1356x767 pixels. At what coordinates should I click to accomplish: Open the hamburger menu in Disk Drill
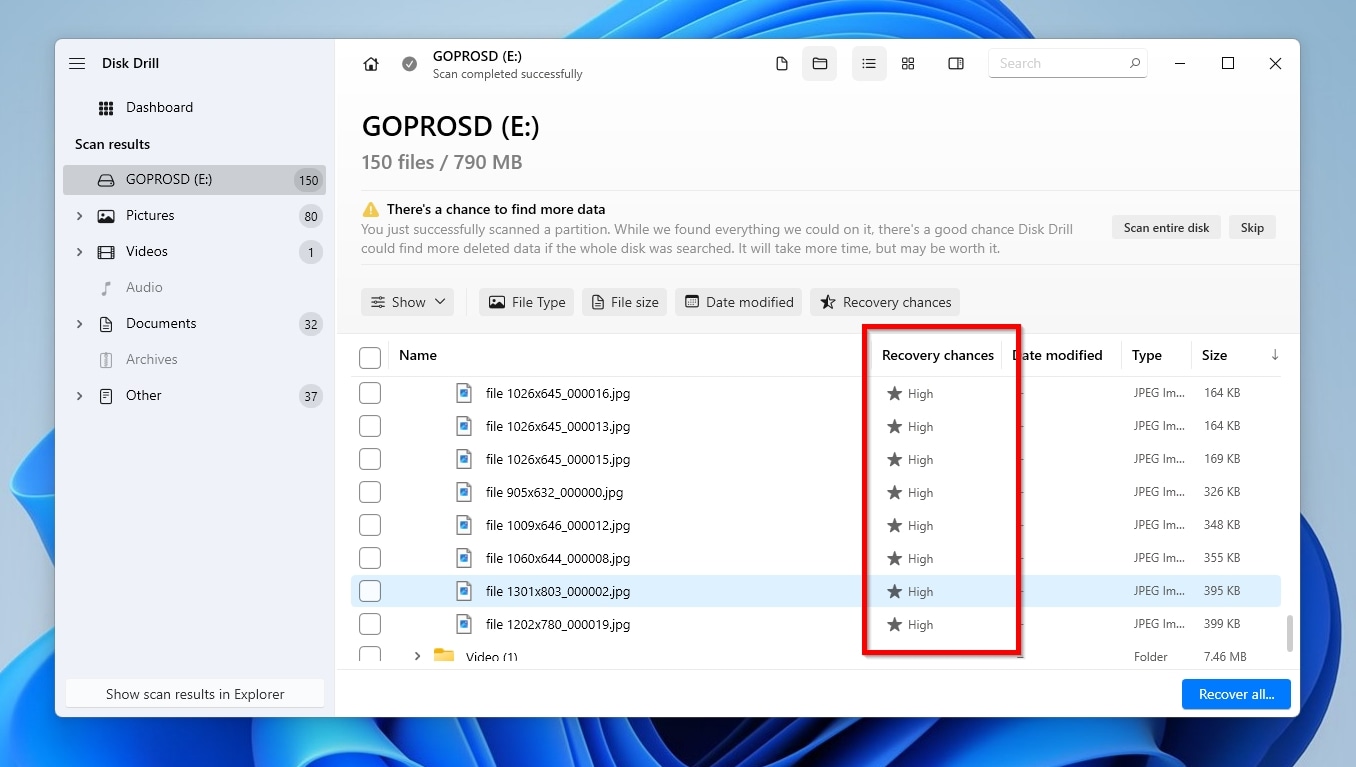coord(77,63)
